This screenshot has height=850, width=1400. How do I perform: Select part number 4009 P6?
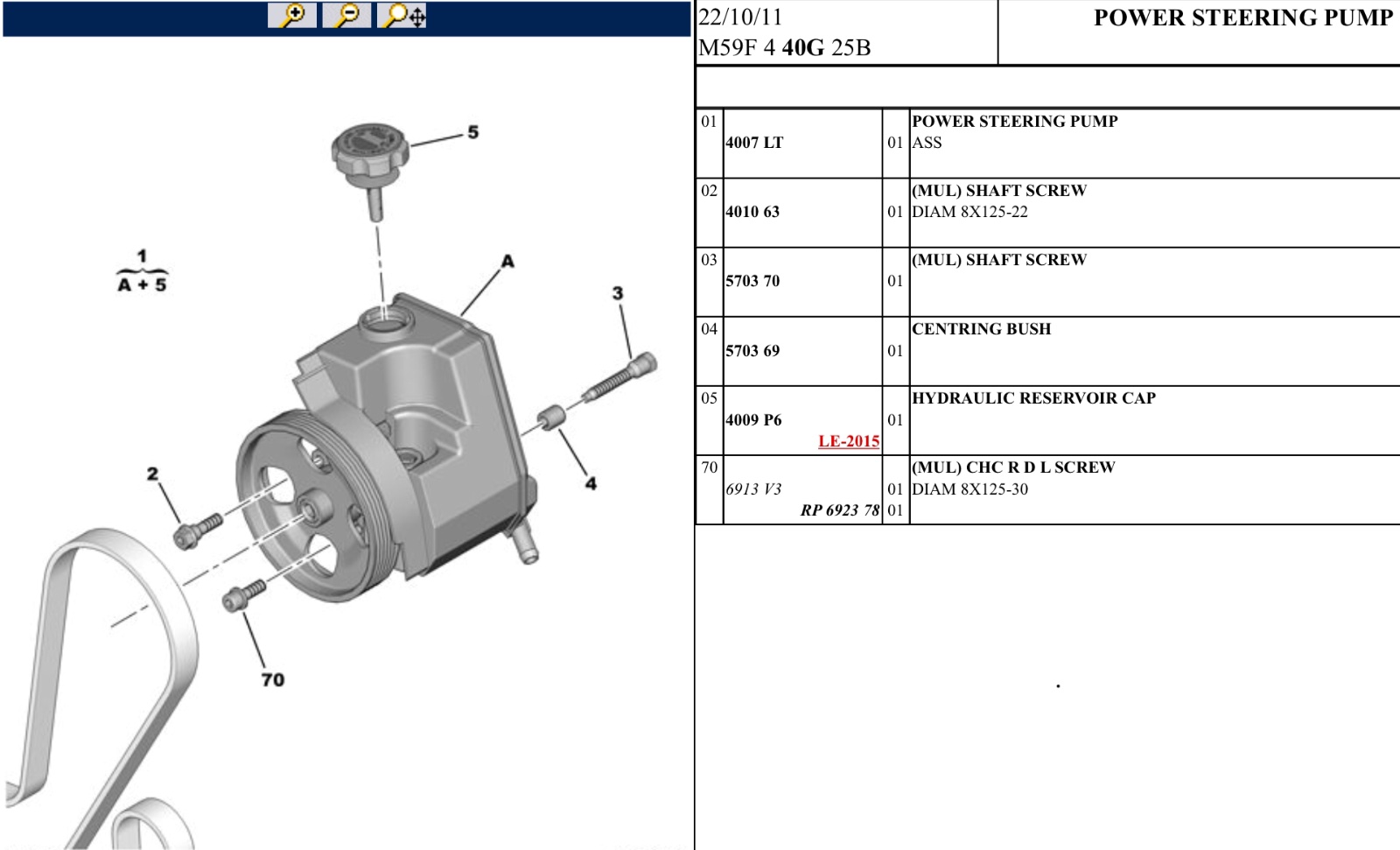point(753,420)
